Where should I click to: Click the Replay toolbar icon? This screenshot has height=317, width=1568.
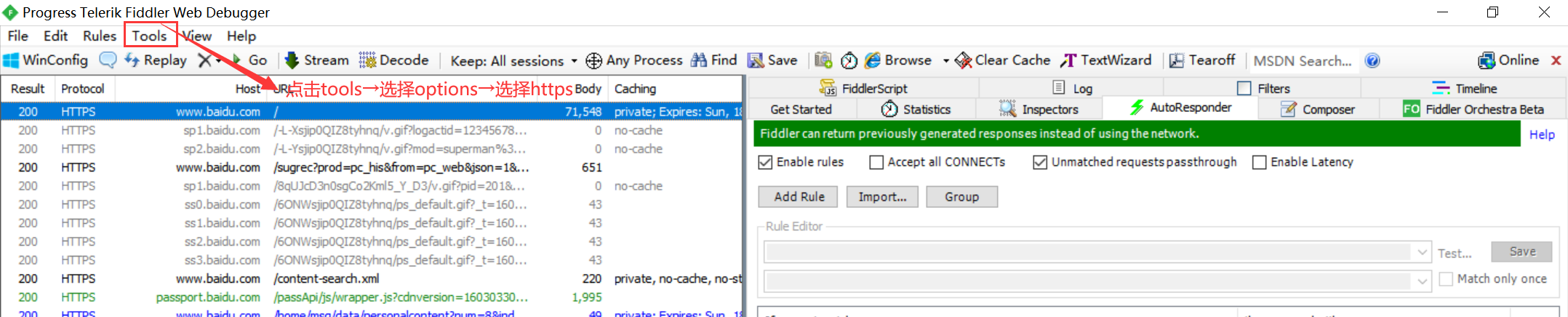(132, 60)
